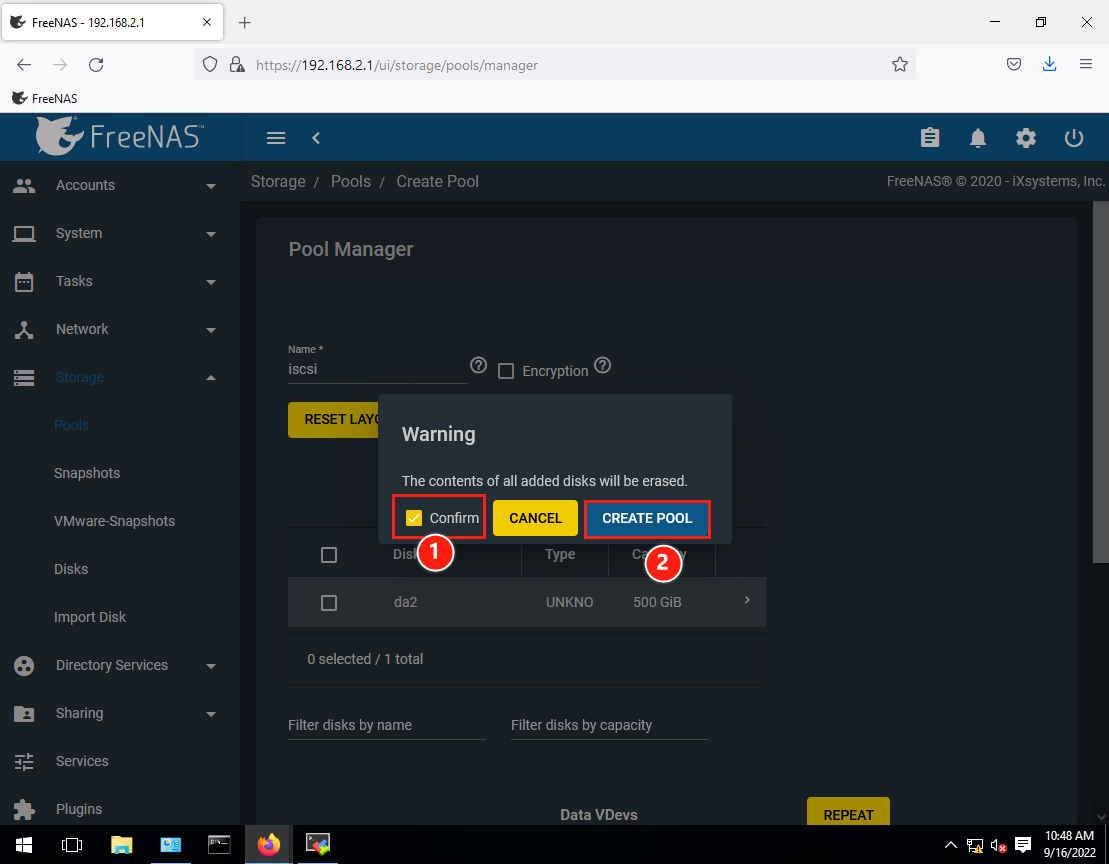Click CREATE POOL button
Screen dimensions: 1109x864
click(x=647, y=518)
